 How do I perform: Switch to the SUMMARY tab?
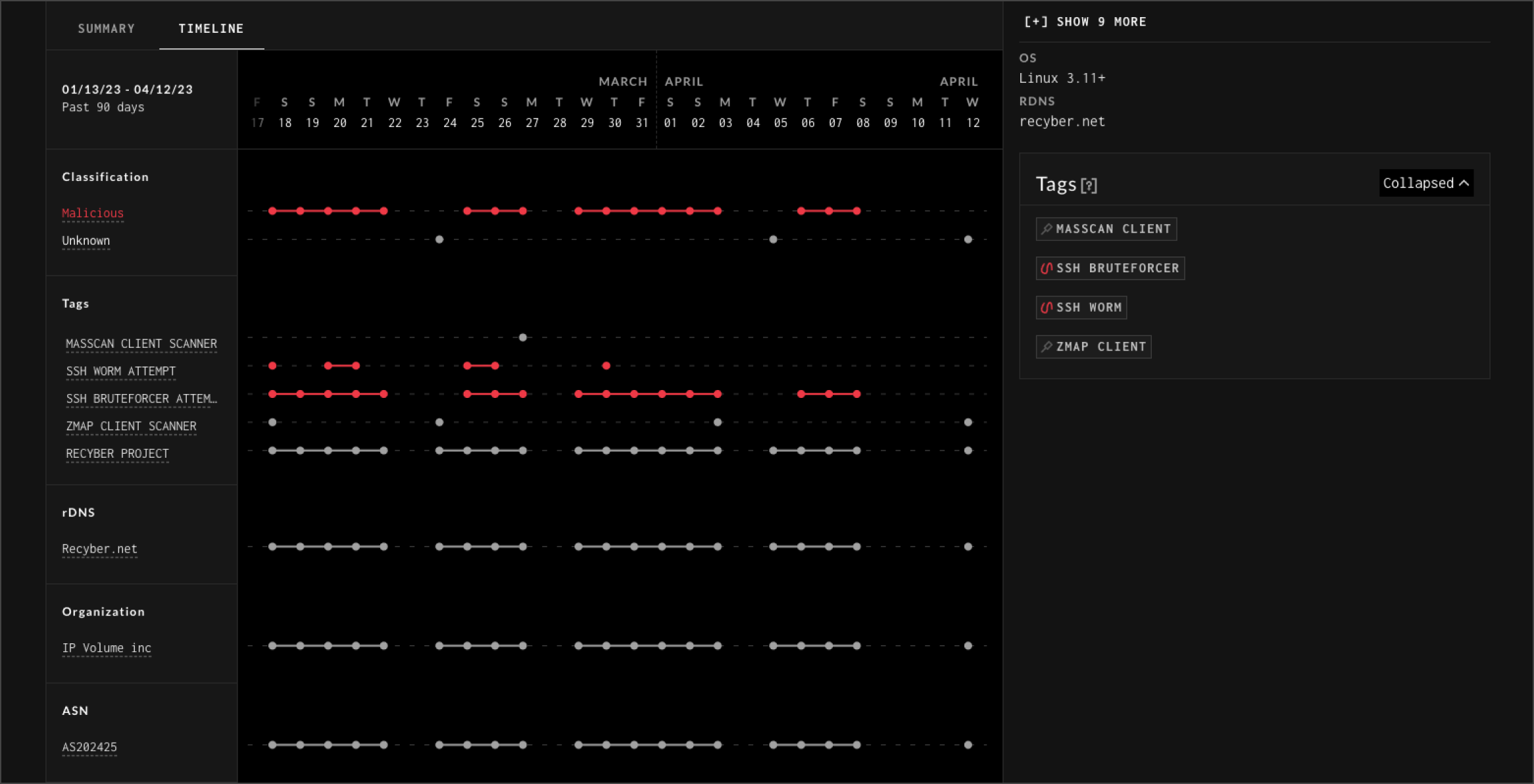106,28
